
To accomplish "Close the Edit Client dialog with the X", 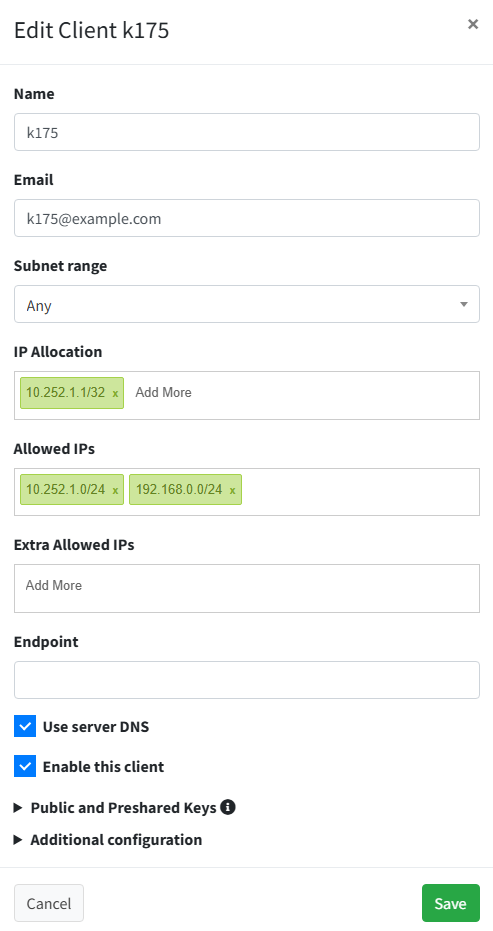I will (x=473, y=24).
